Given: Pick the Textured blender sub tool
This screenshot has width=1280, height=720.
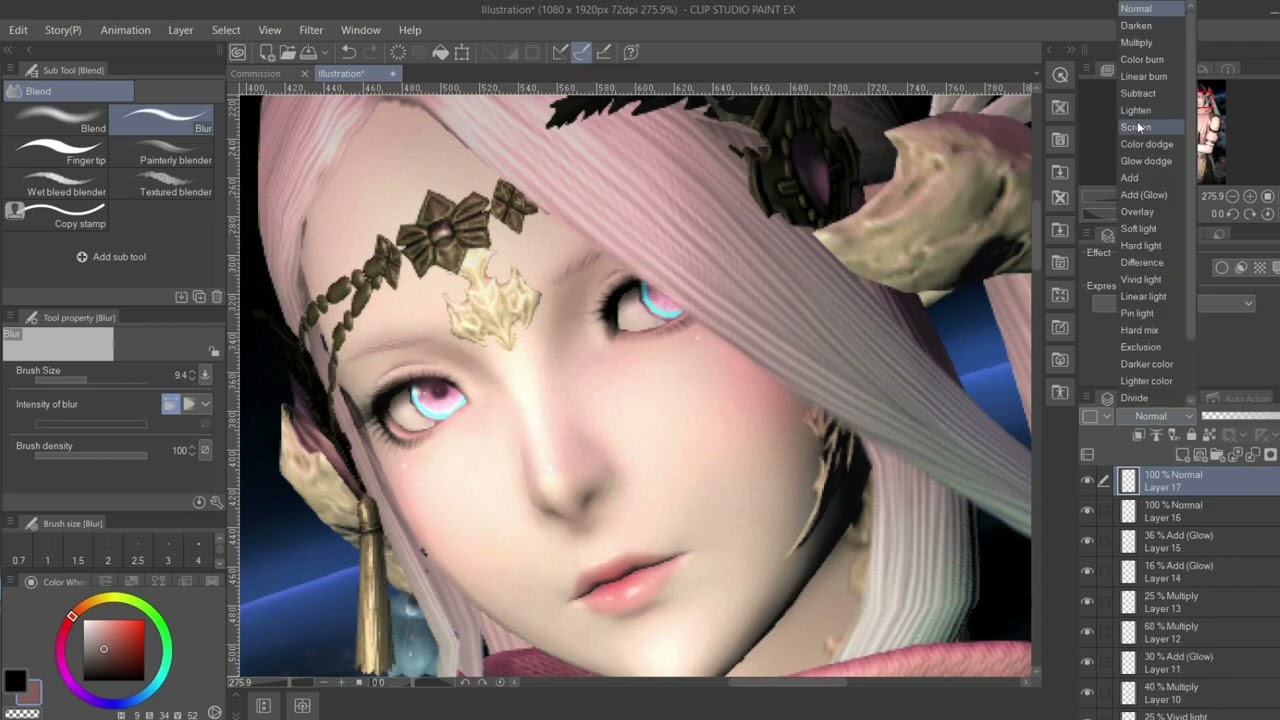Looking at the screenshot, I should (161, 184).
